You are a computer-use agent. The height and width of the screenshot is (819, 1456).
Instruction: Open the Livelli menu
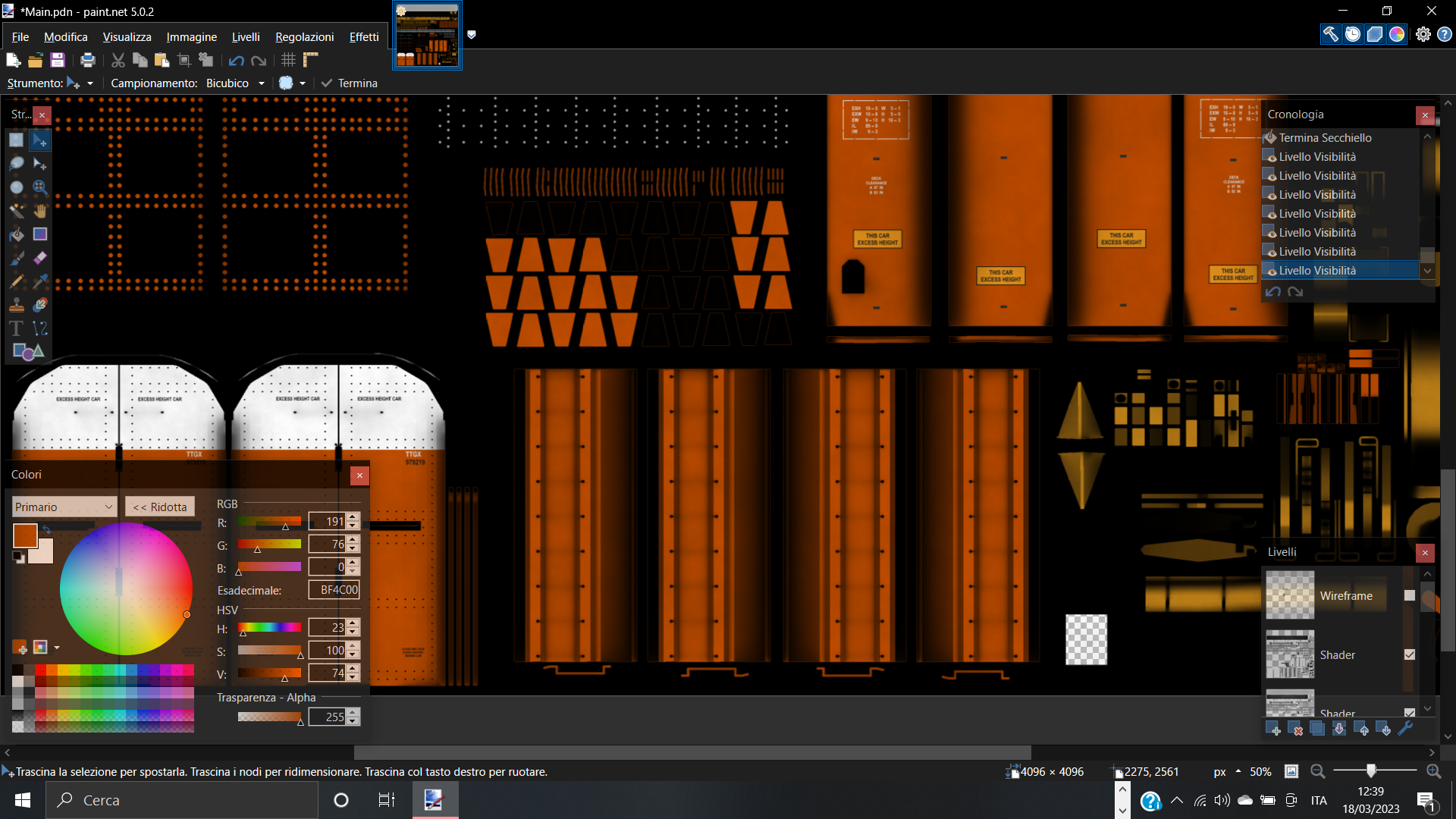245,36
